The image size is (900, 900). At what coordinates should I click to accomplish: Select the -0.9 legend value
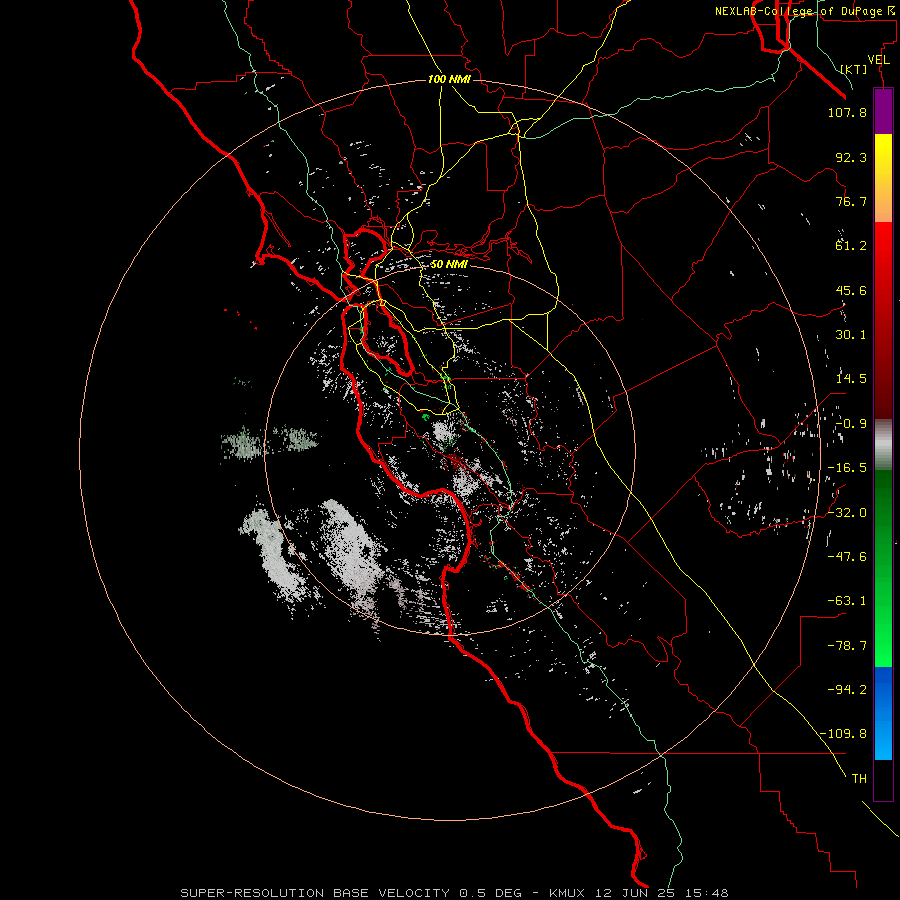click(x=851, y=424)
